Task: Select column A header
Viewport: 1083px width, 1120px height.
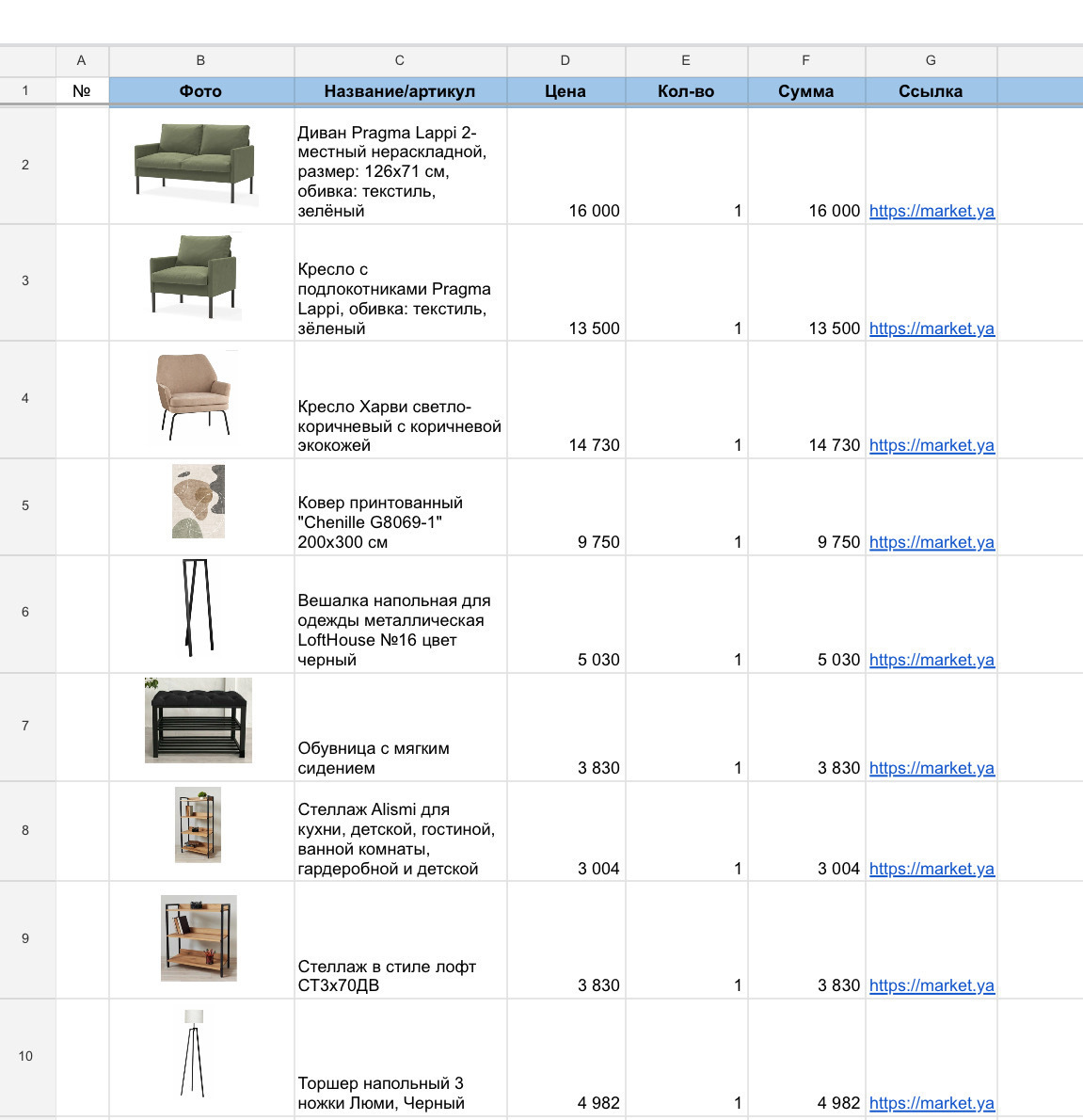Action: (x=82, y=61)
